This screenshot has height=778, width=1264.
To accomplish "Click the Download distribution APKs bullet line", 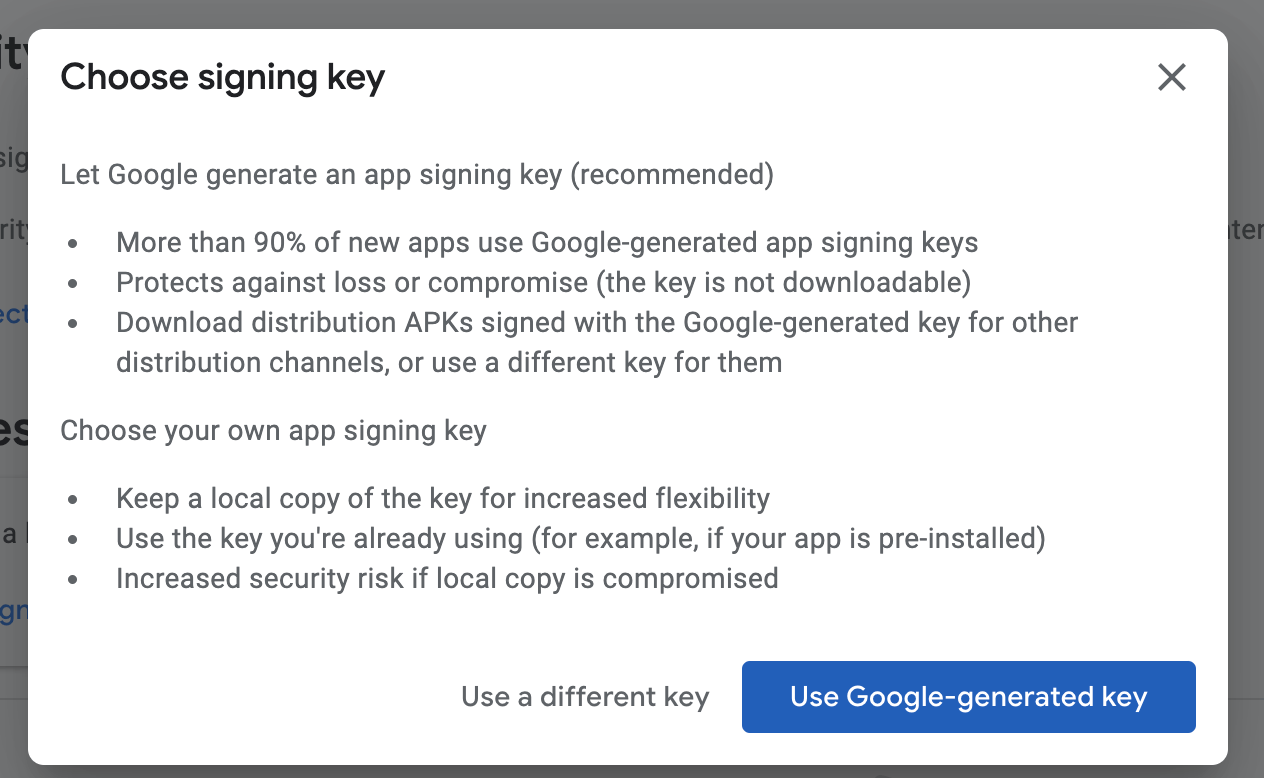I will (596, 323).
